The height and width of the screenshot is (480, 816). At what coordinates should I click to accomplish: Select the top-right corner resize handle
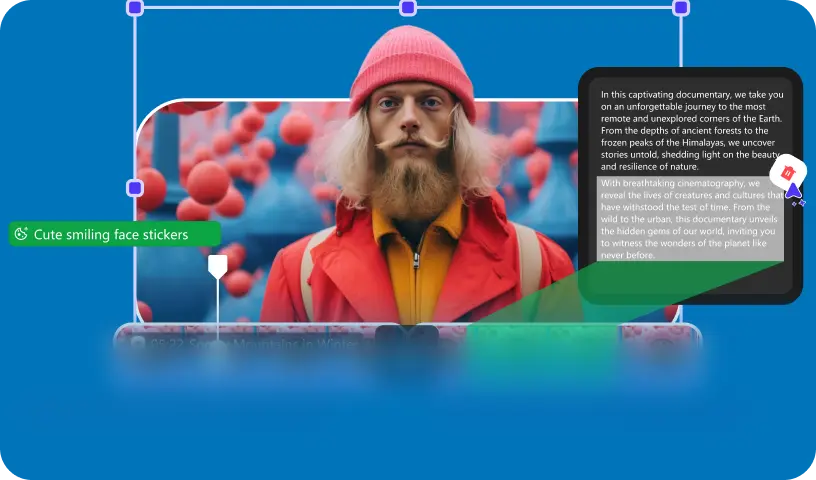pos(681,8)
